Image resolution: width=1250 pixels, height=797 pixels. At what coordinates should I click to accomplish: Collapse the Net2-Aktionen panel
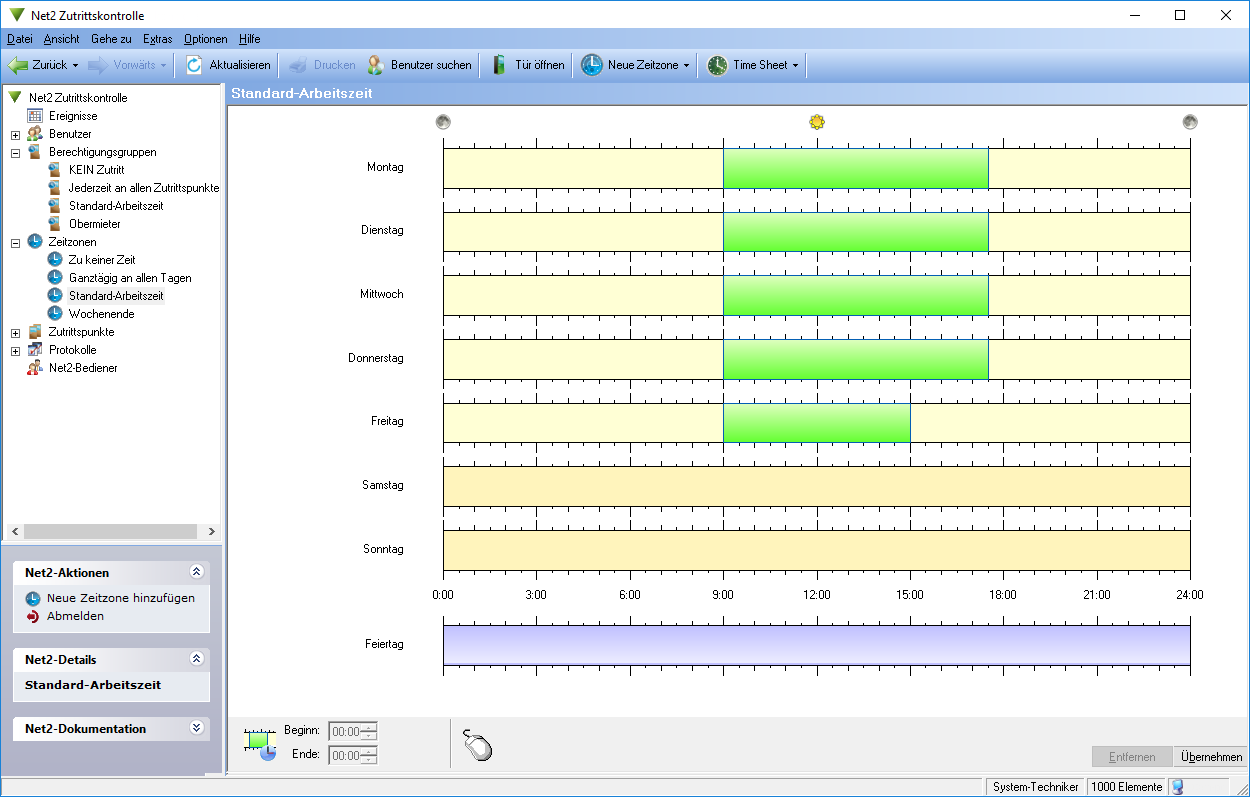click(x=196, y=572)
